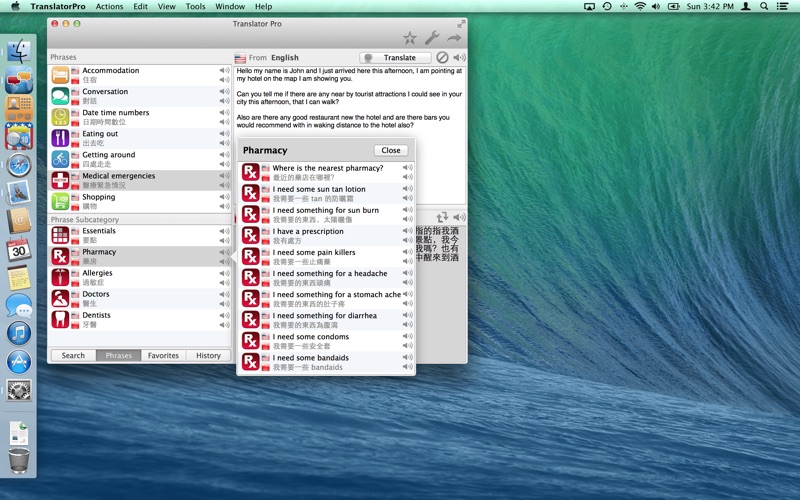The height and width of the screenshot is (500, 800).
Task: Click the star Favorites icon in the toolbar
Action: [410, 38]
